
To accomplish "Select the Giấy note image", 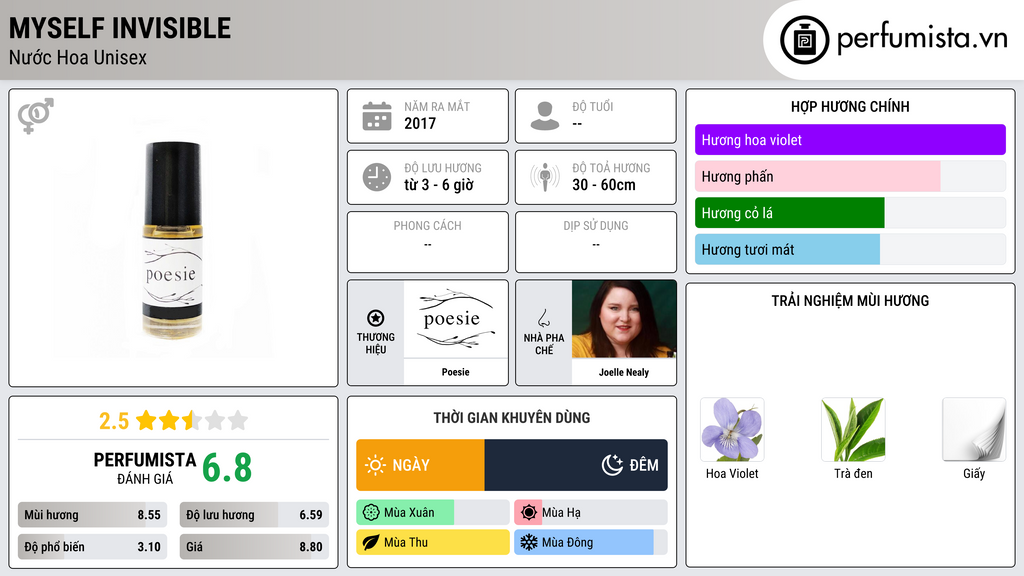I will [x=974, y=430].
